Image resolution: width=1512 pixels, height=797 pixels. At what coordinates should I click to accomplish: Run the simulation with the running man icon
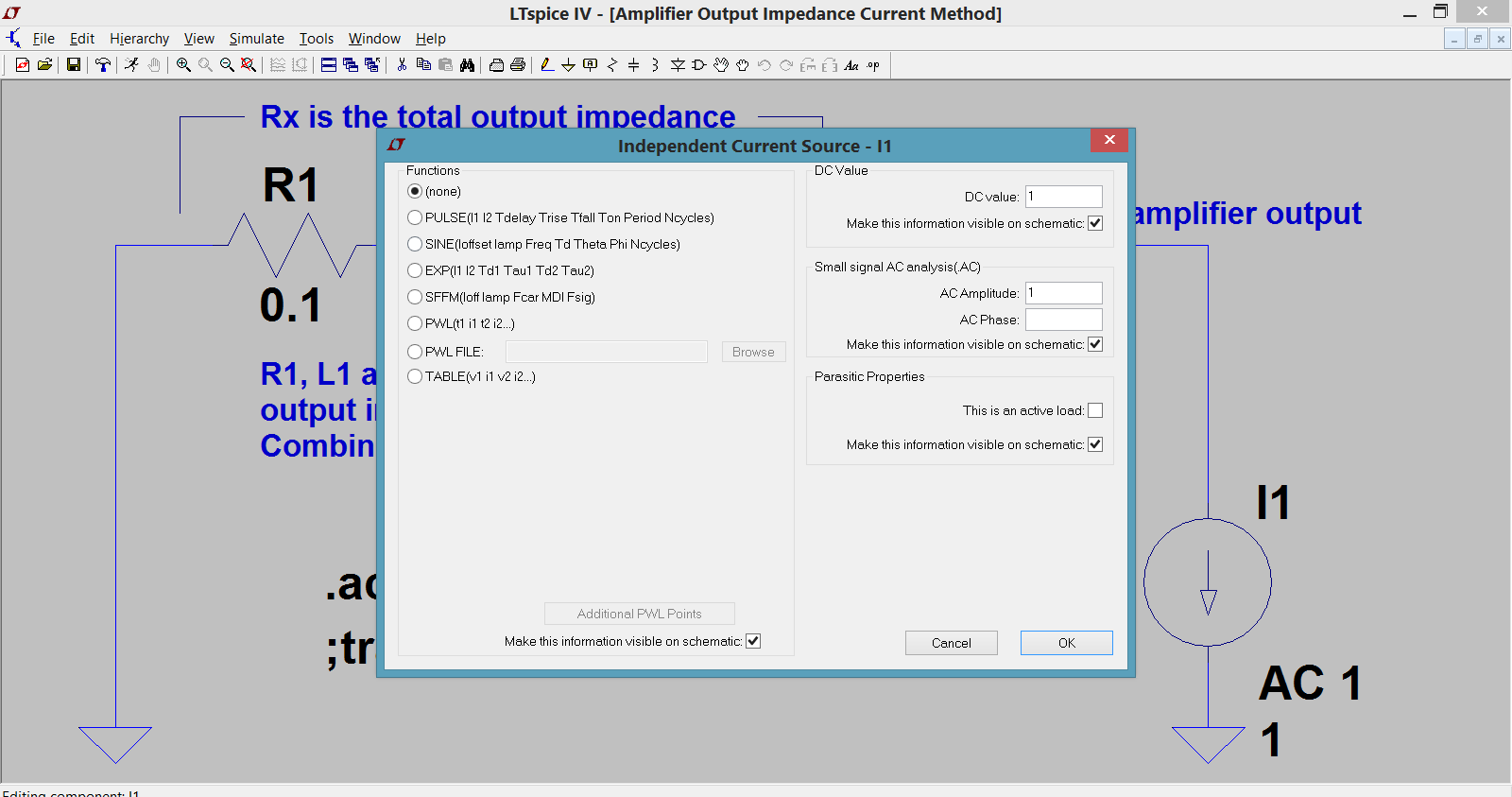pyautogui.click(x=131, y=65)
